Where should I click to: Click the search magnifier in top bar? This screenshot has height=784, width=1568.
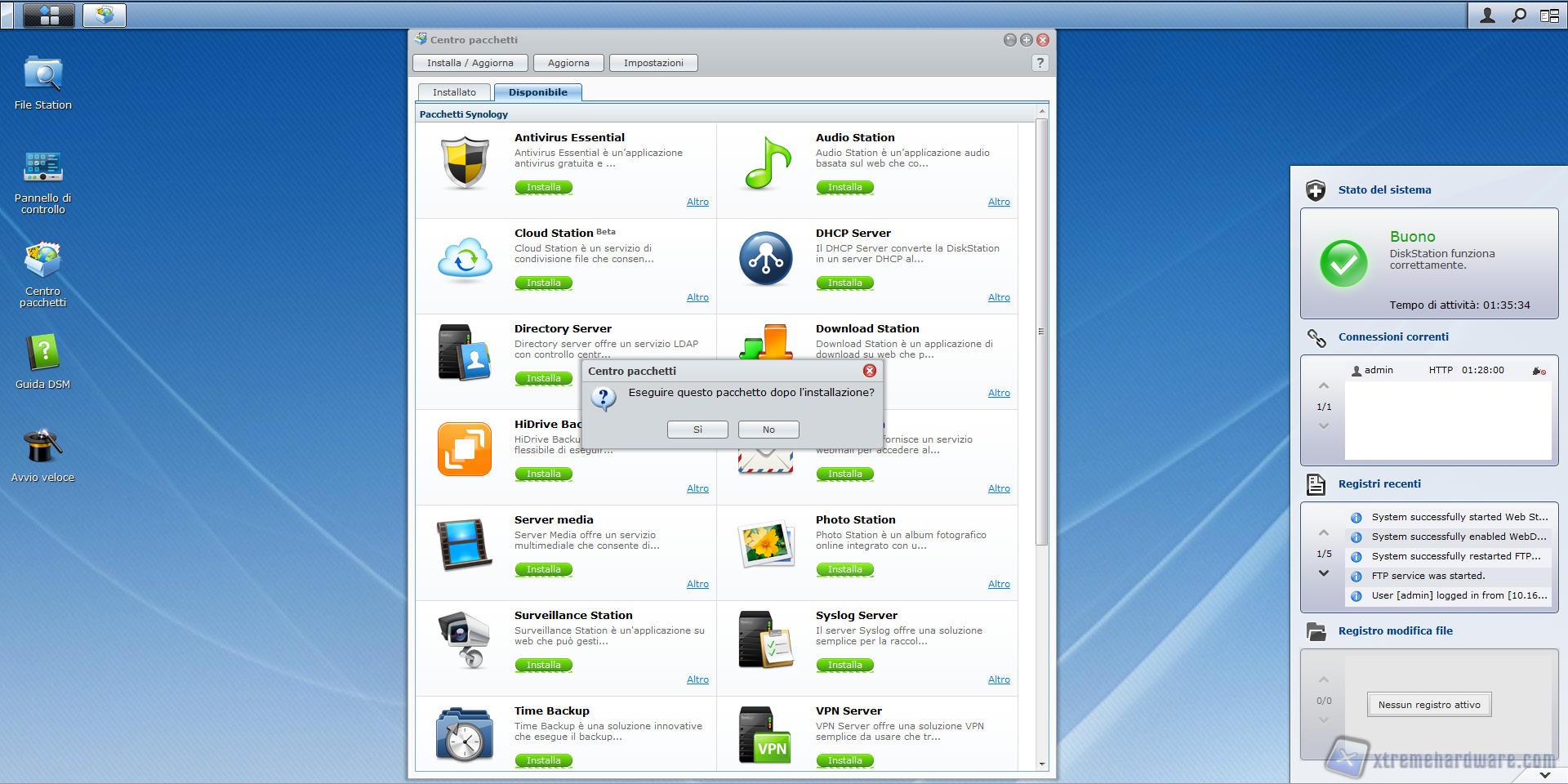1518,16
